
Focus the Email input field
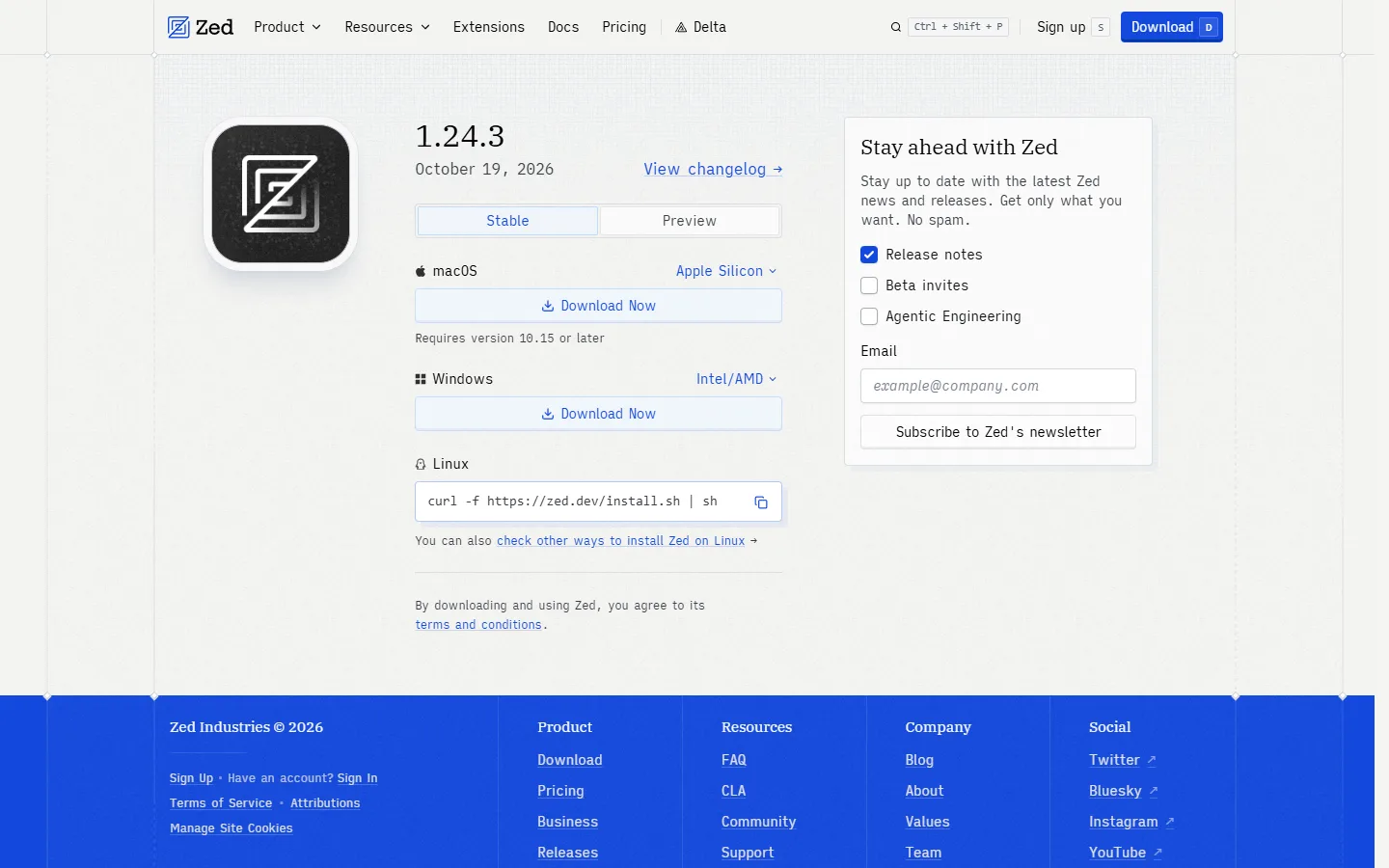(x=998, y=386)
